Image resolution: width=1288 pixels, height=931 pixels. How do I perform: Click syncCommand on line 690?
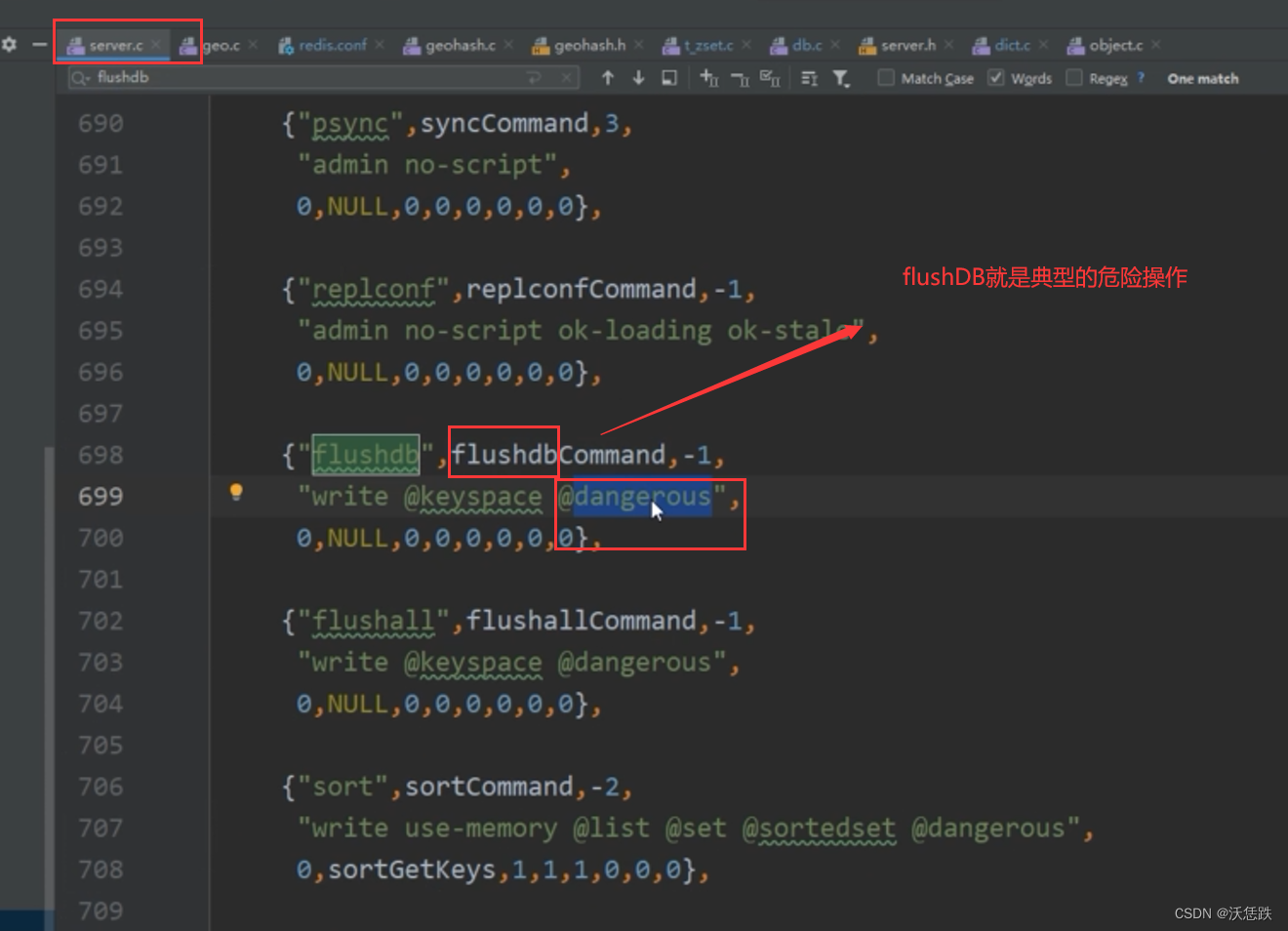(504, 123)
